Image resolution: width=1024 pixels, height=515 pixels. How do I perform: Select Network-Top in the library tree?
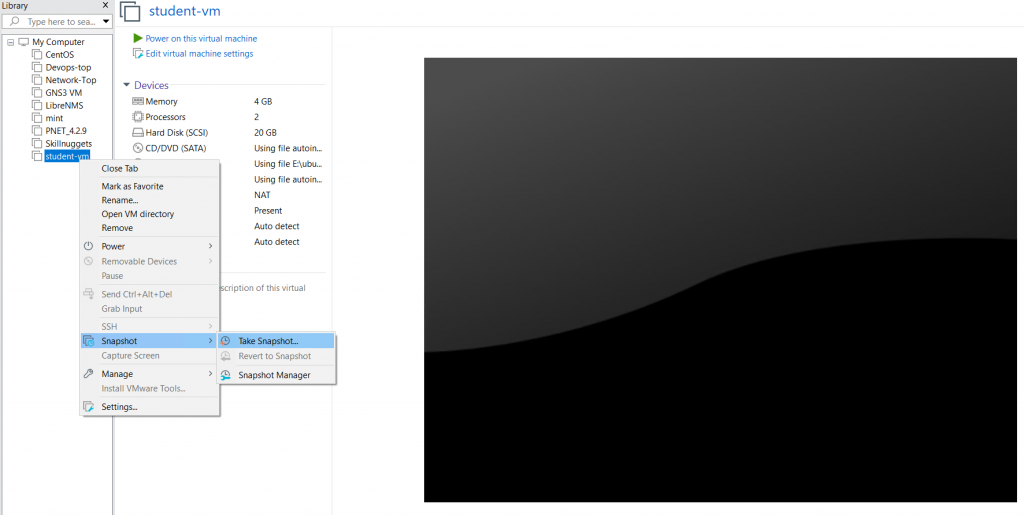tap(71, 80)
